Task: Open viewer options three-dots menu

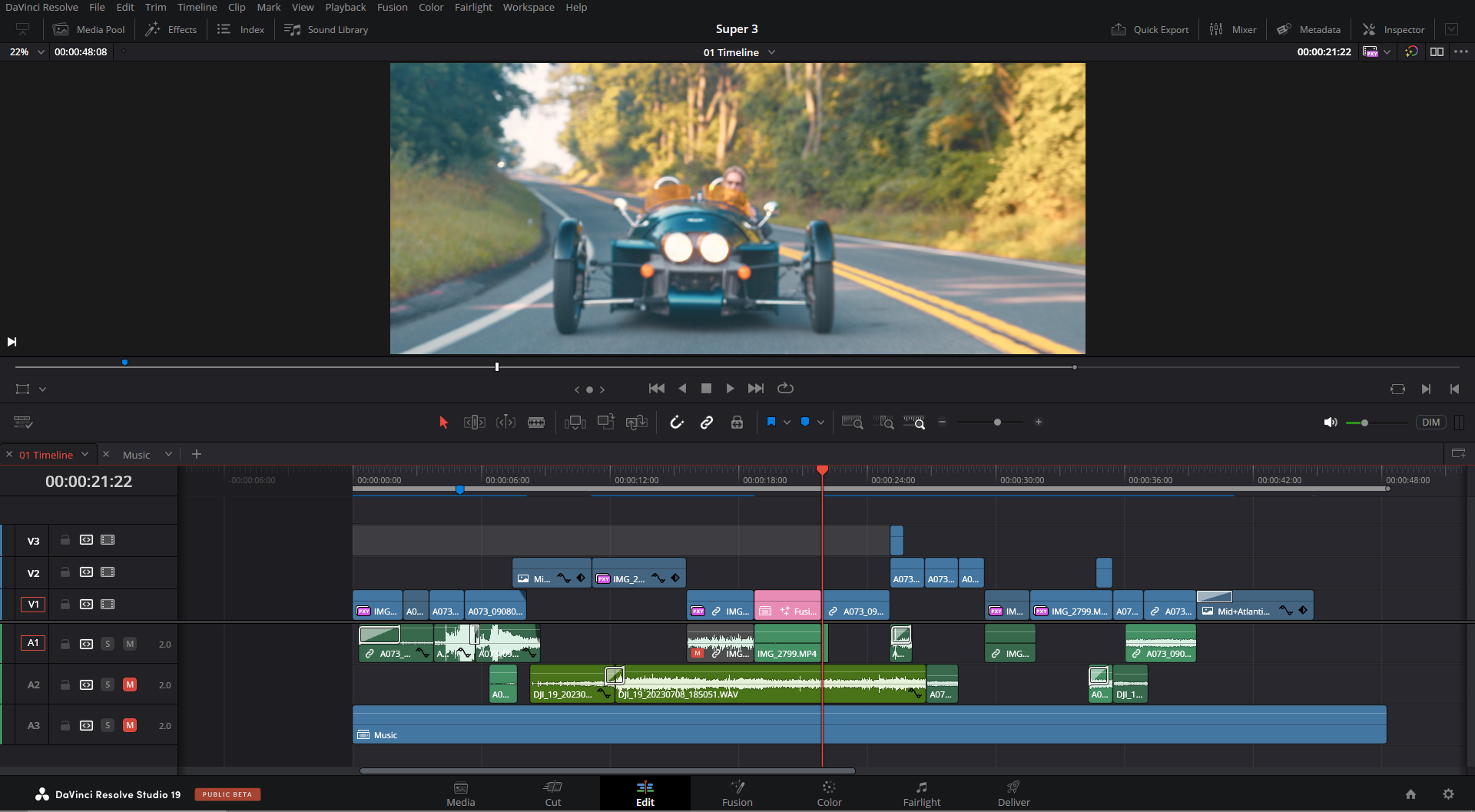Action: [x=1461, y=52]
